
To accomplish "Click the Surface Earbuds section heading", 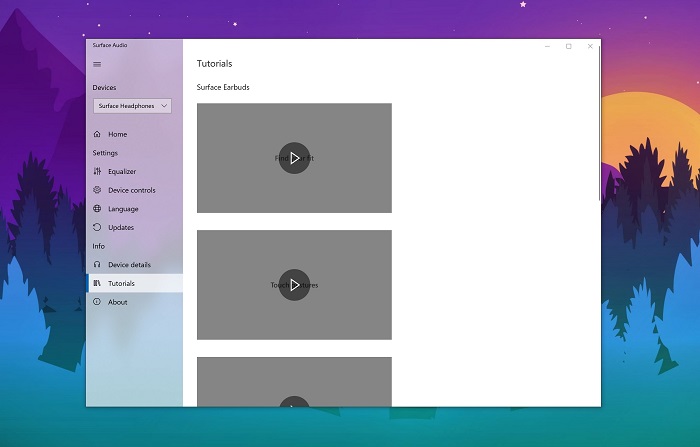I will click(223, 87).
